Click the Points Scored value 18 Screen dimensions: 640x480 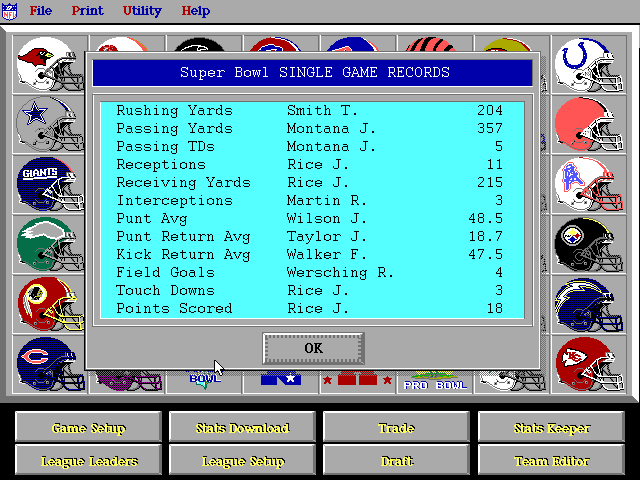click(x=494, y=308)
